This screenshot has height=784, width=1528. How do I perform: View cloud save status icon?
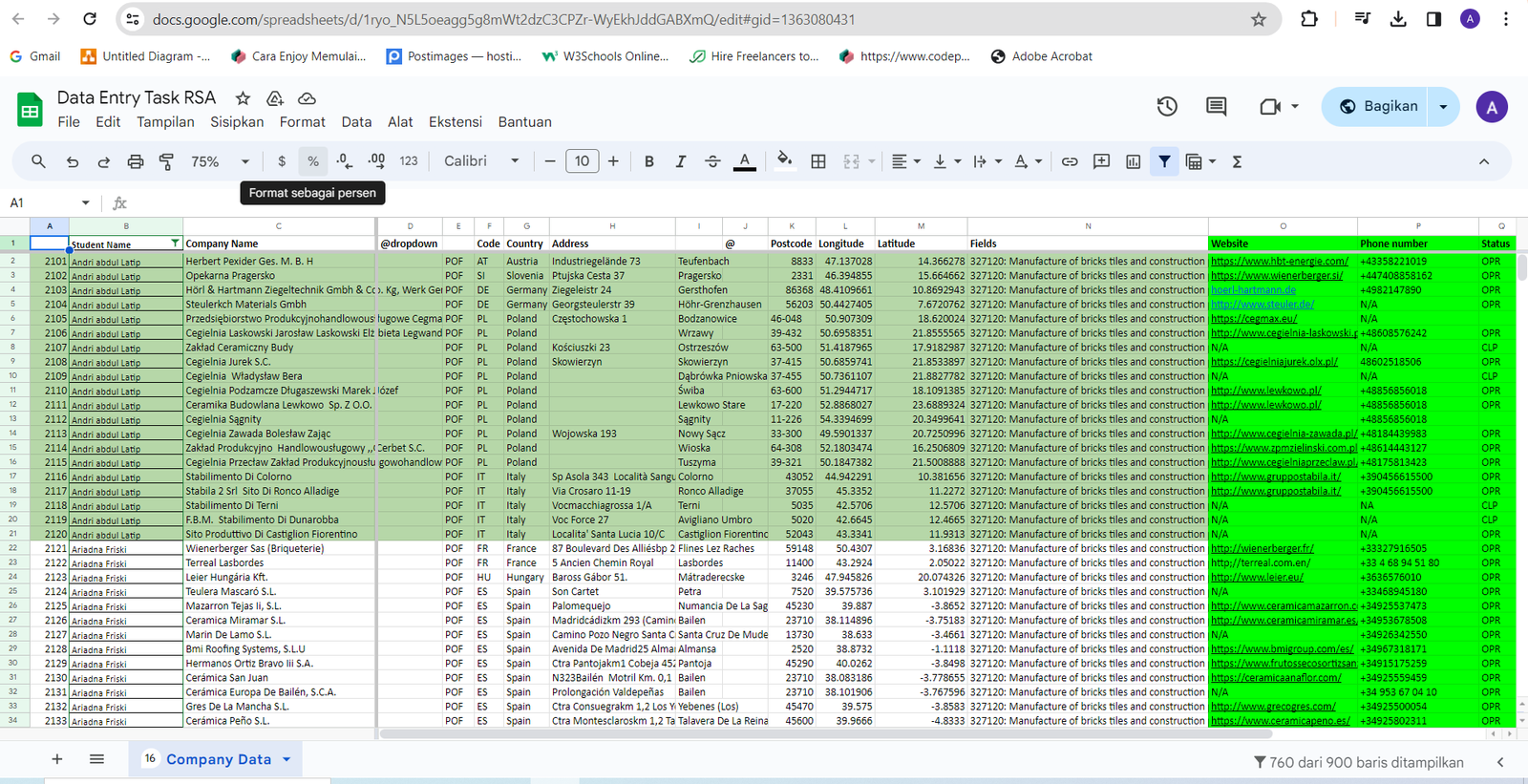tap(307, 98)
